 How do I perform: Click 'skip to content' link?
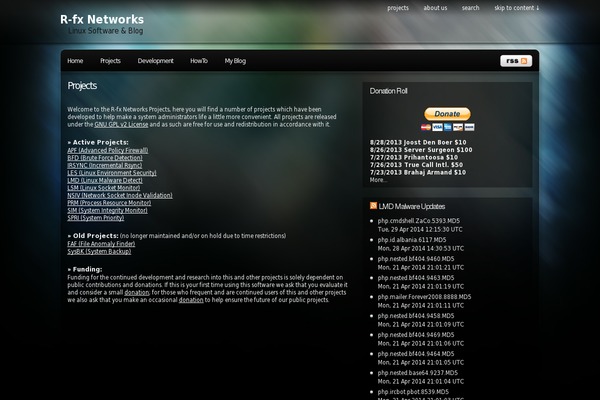[517, 8]
